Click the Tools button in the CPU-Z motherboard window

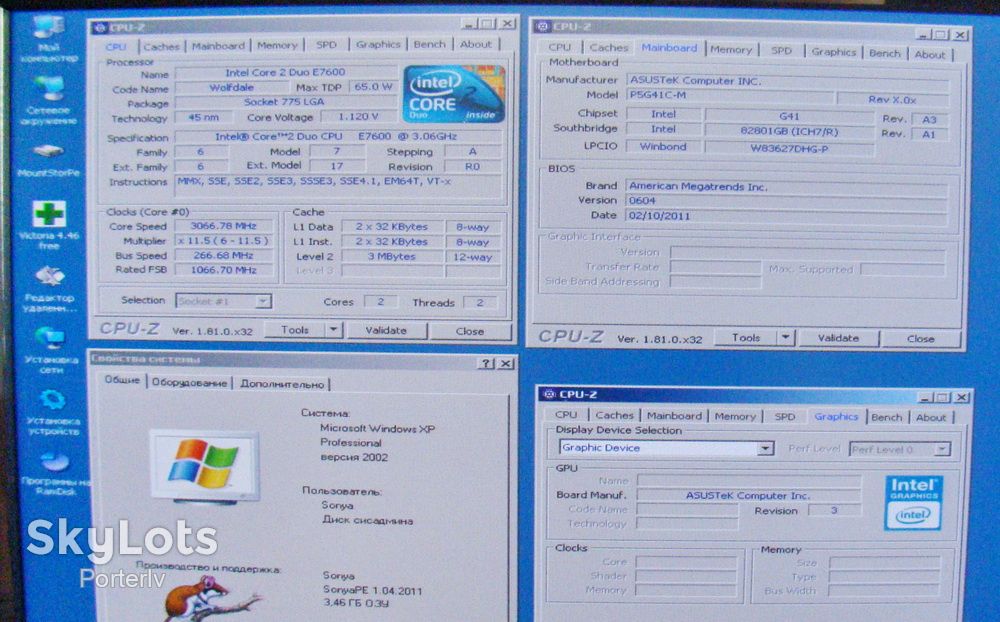pyautogui.click(x=746, y=337)
